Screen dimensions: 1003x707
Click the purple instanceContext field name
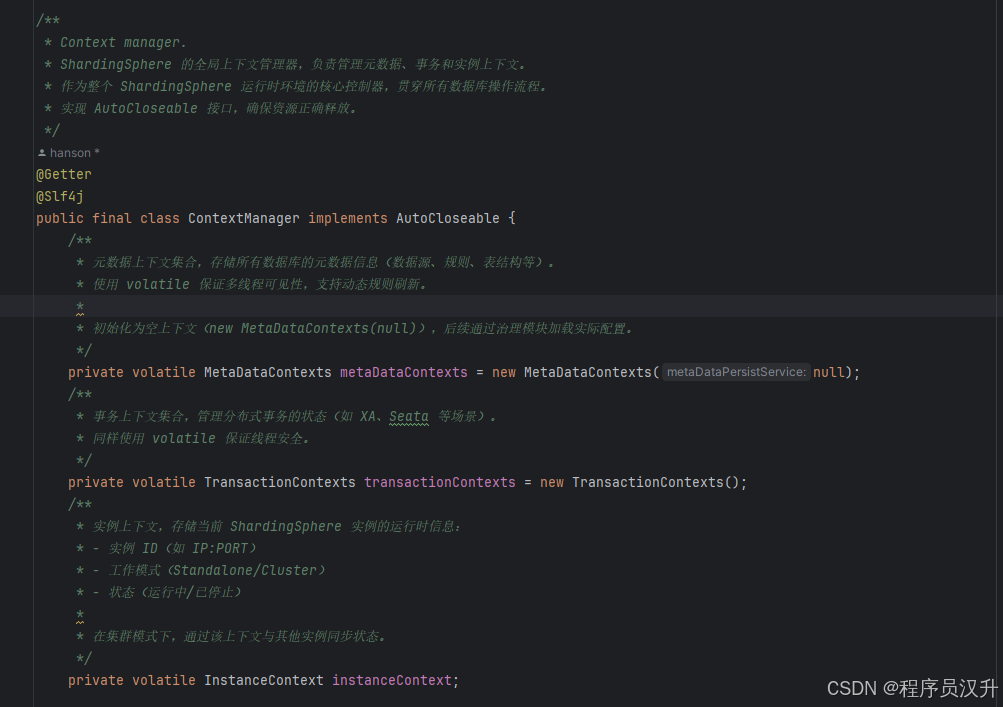coord(391,680)
